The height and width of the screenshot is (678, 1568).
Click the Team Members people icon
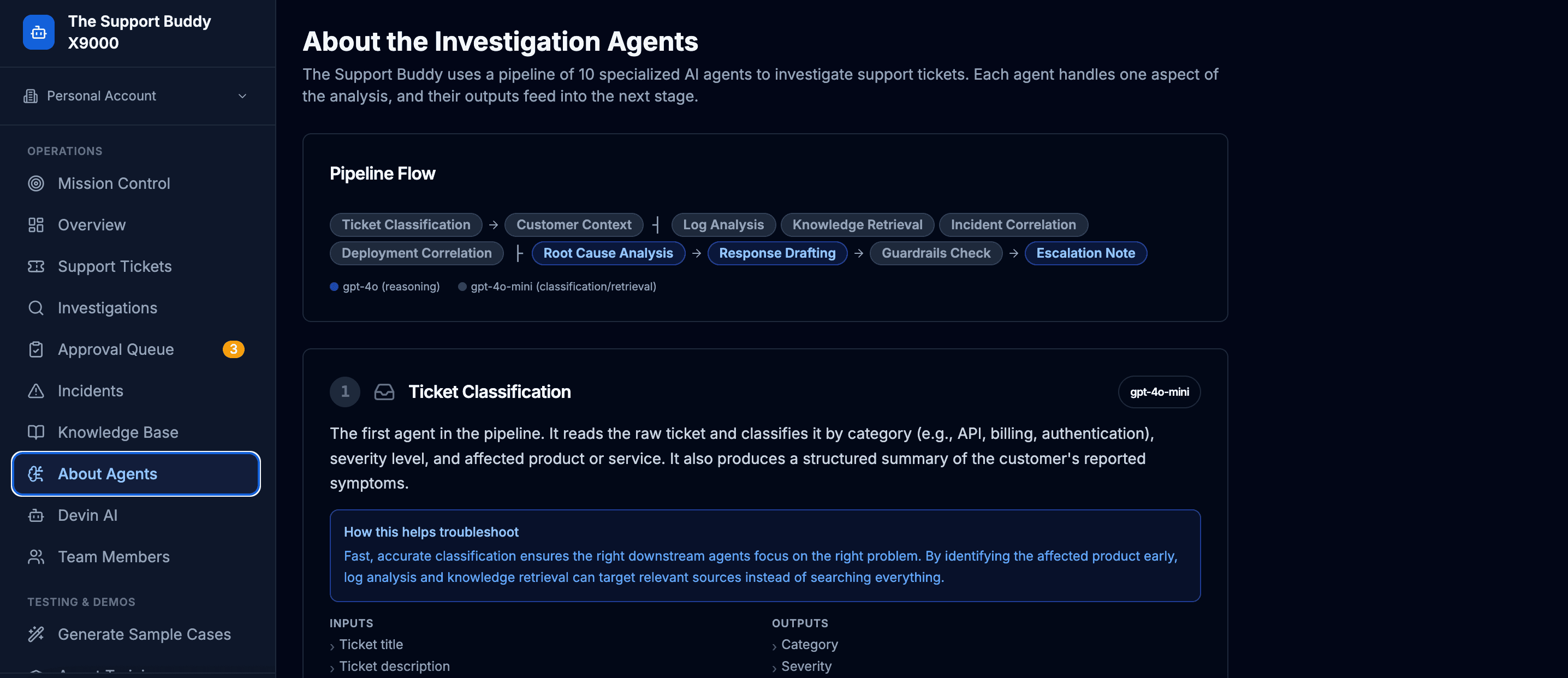coord(36,556)
